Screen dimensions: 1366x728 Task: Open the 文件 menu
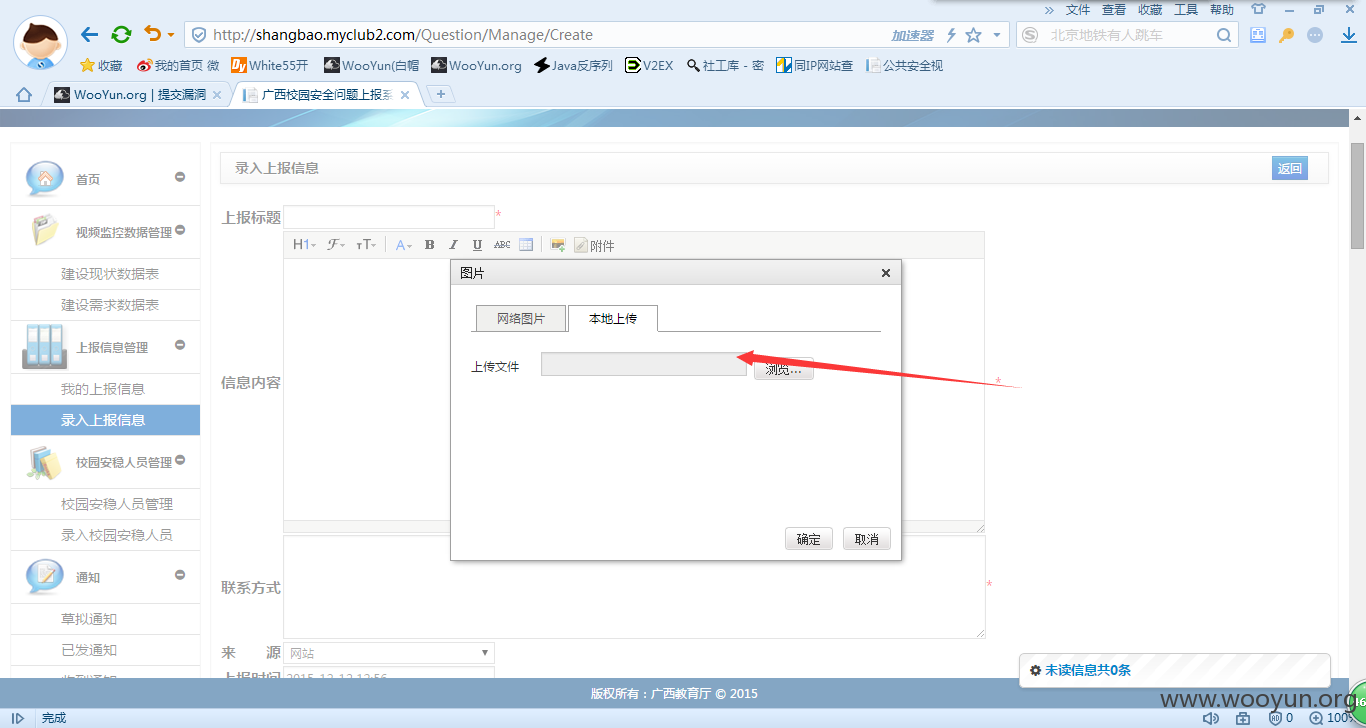1078,9
